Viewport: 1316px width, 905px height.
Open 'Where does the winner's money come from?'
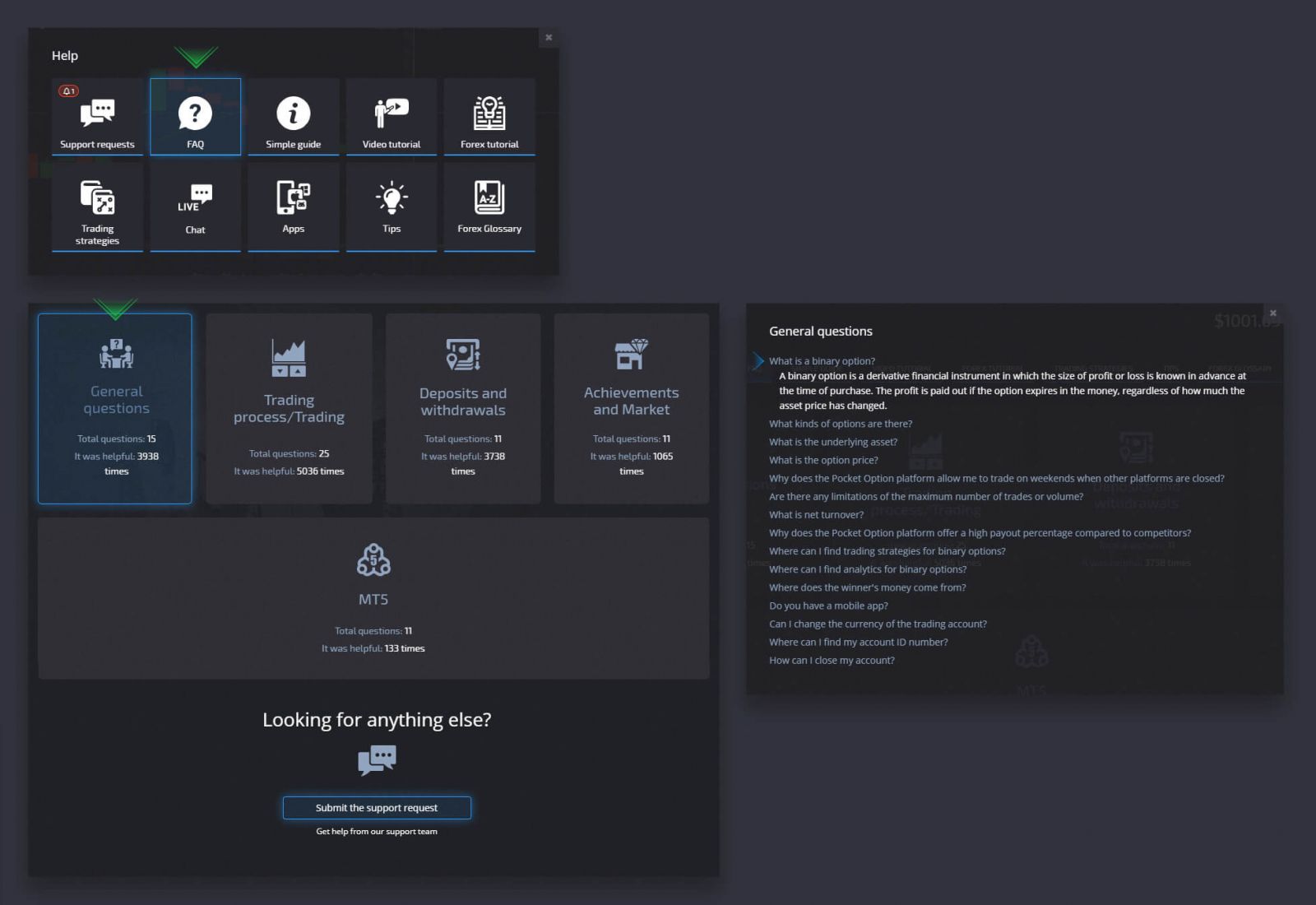(868, 587)
